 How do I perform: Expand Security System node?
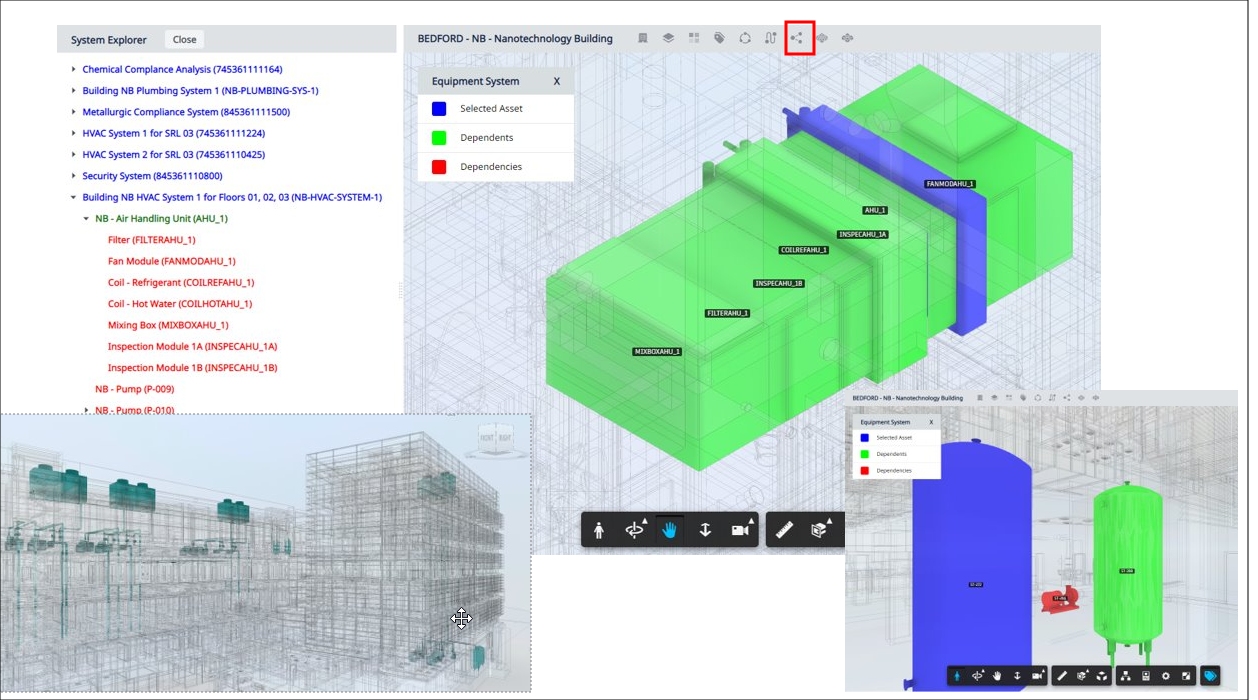[74, 176]
